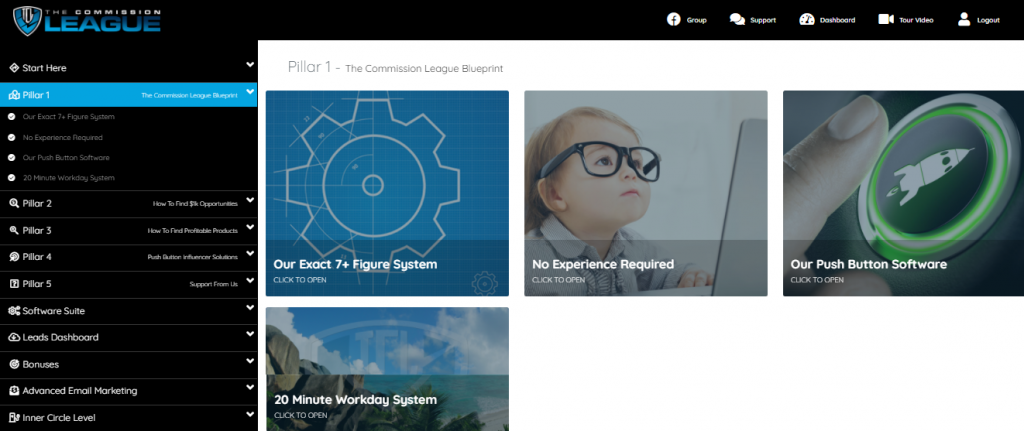The image size is (1024, 431).
Task: Click CLICK TO OPEN under 20 Minute Workday
Action: [300, 415]
